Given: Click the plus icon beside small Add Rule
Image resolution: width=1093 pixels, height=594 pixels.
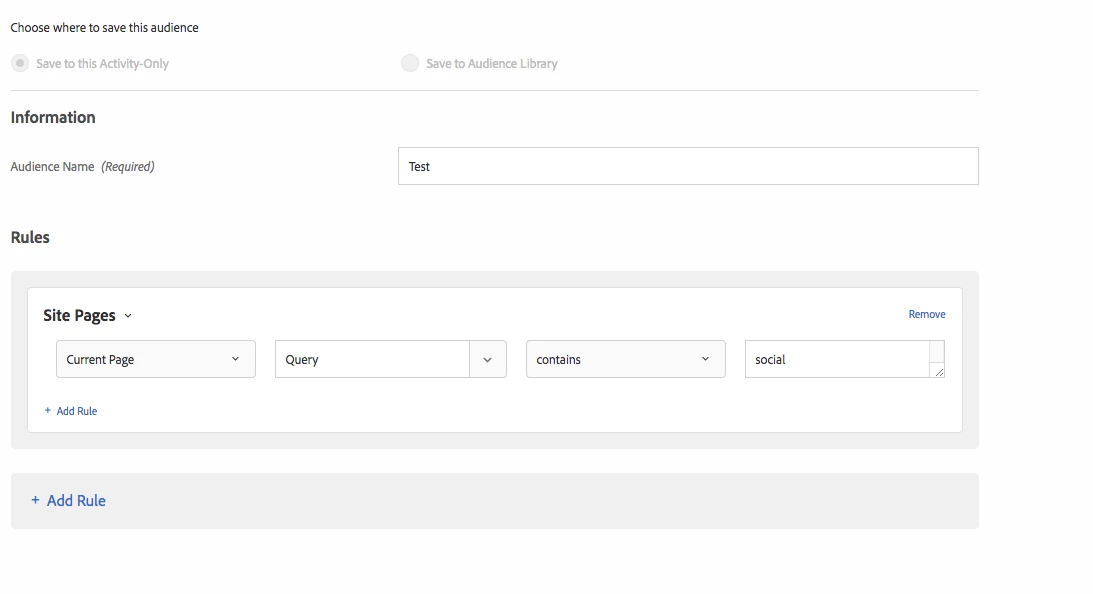Looking at the screenshot, I should (47, 411).
